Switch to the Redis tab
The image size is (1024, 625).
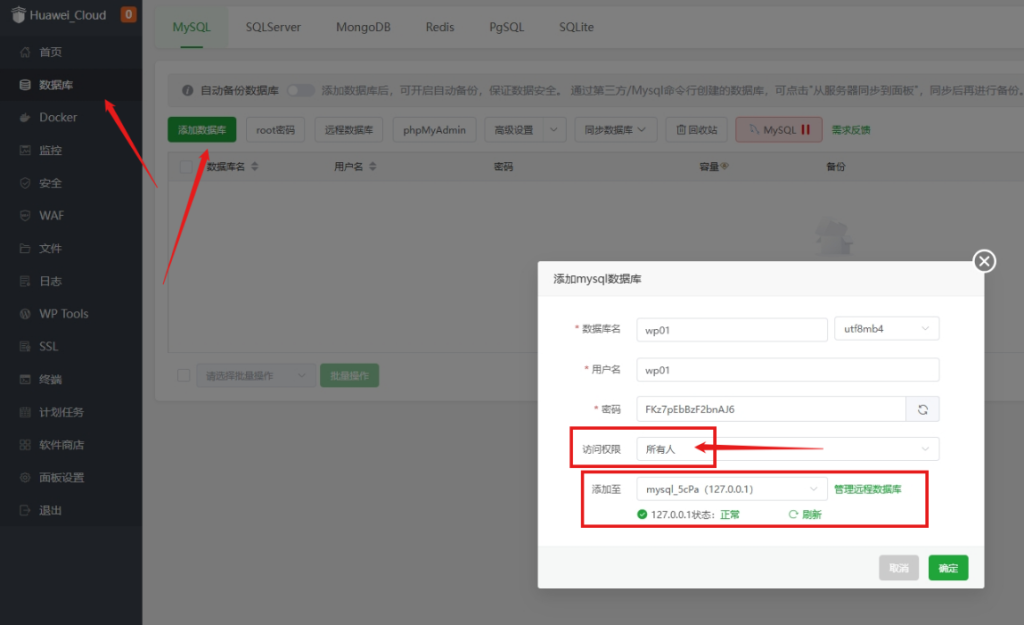coord(440,27)
